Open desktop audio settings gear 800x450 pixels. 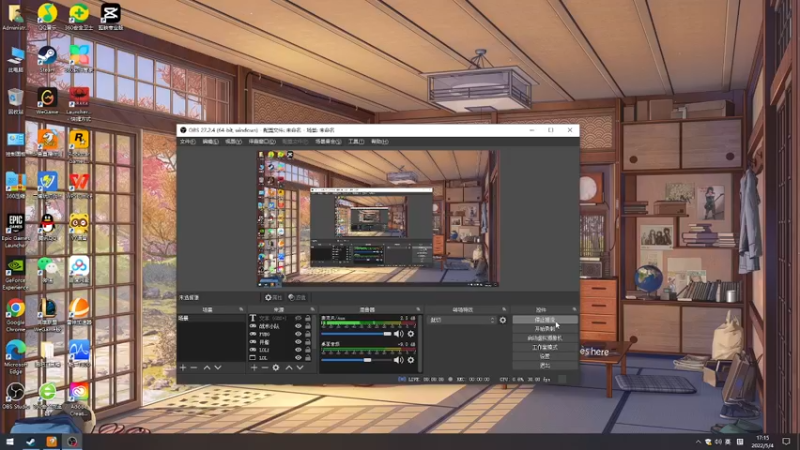tap(411, 360)
